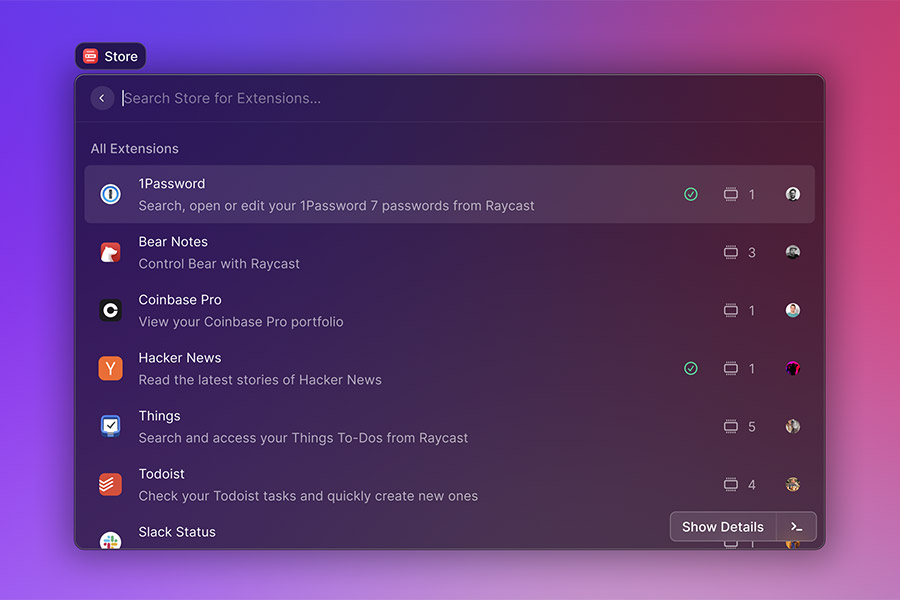Click the command count icon for Bear Notes
The width and height of the screenshot is (900, 600).
pos(731,252)
